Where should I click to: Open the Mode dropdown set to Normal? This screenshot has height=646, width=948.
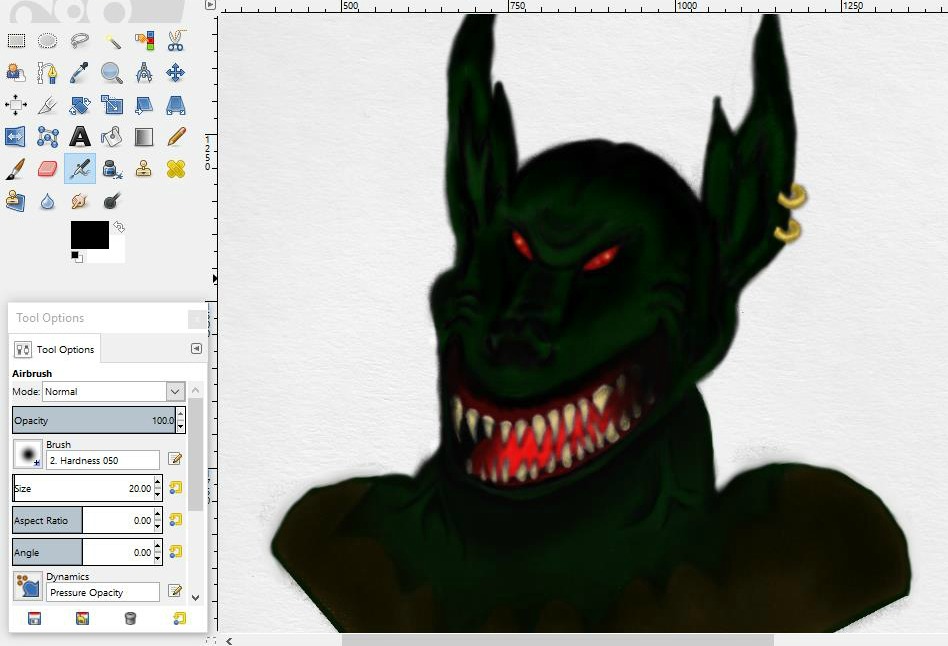tap(114, 392)
